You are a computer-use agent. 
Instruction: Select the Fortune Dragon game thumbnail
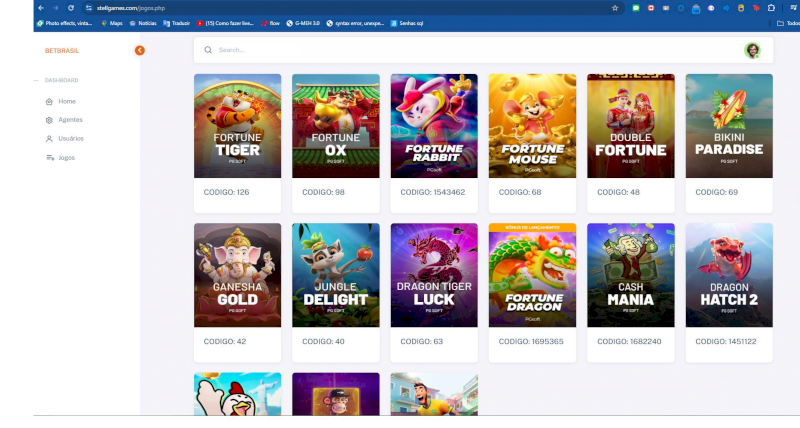(532, 275)
